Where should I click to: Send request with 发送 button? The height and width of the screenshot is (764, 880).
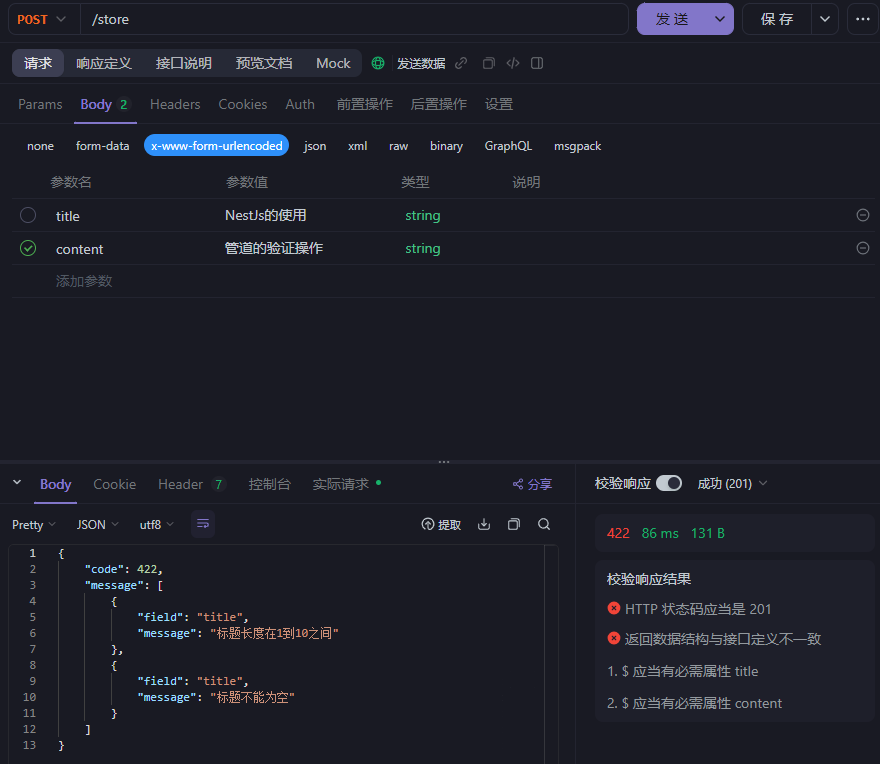click(672, 20)
